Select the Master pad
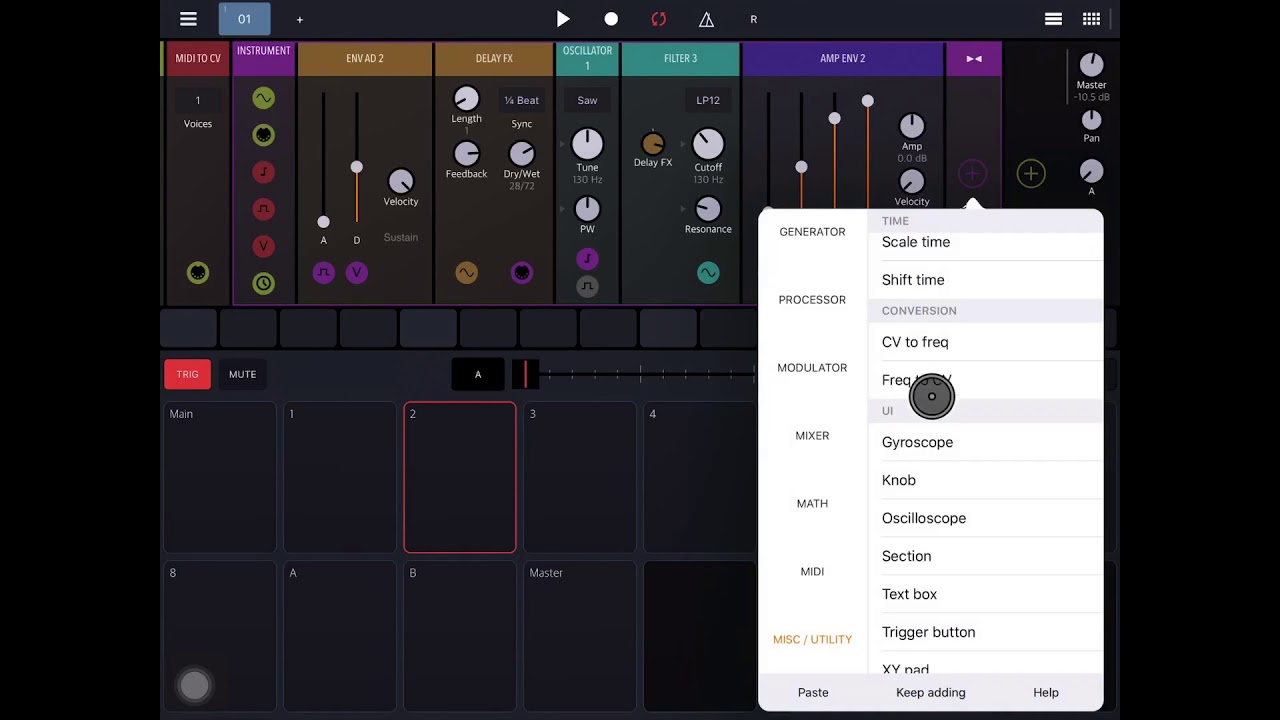 click(x=580, y=636)
